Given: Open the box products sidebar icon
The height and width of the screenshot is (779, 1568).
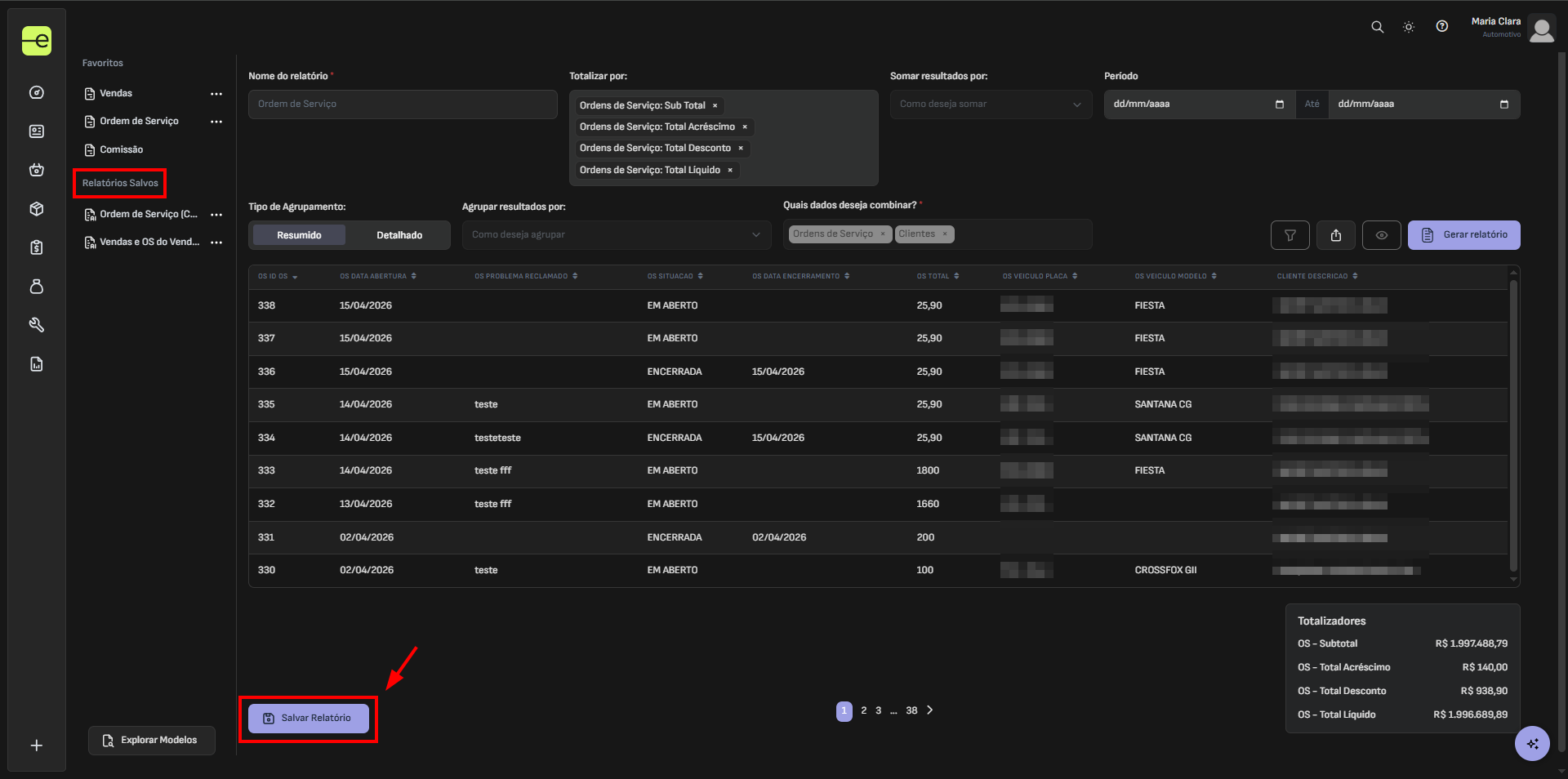Looking at the screenshot, I should coord(37,209).
